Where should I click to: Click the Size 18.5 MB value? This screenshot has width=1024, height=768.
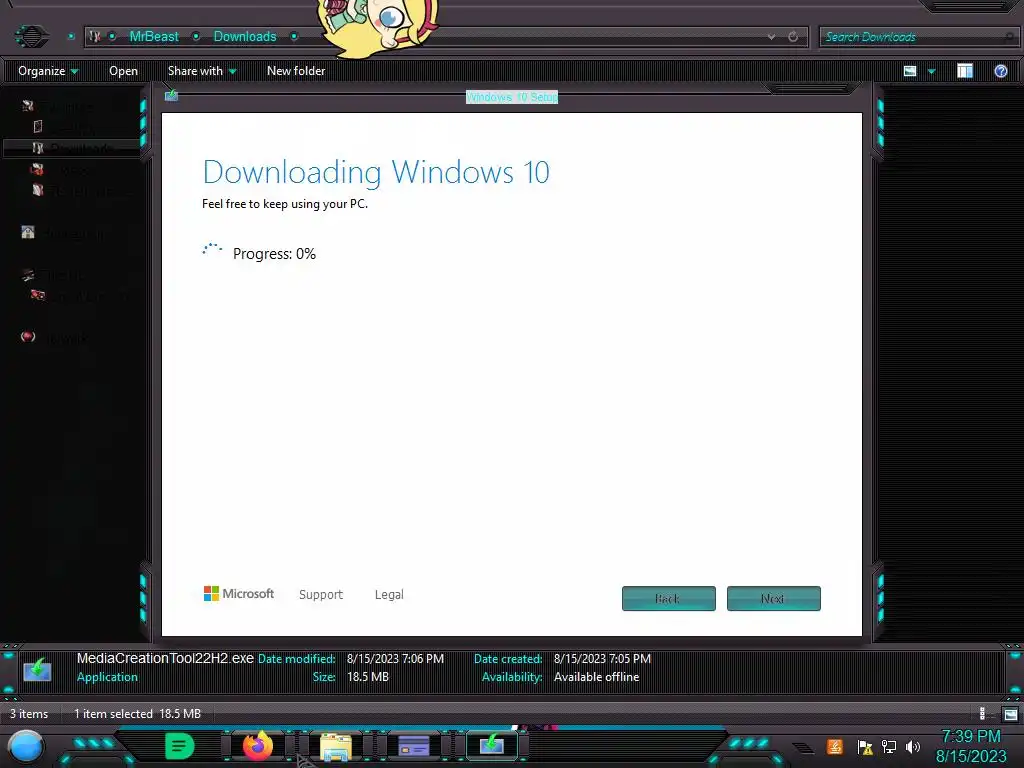[368, 677]
